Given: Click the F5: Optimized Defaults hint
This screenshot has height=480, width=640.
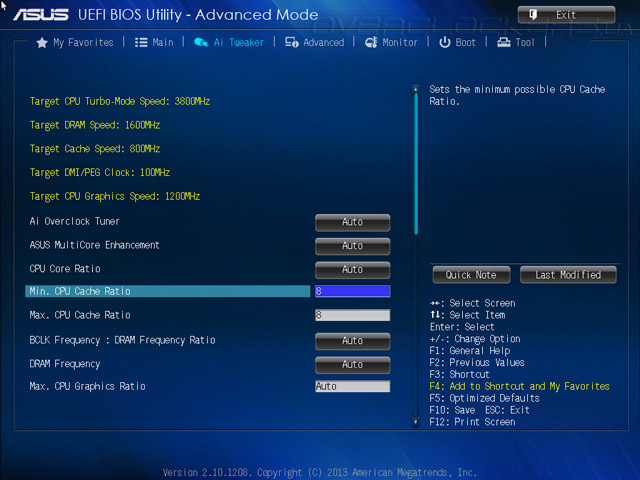Looking at the screenshot, I should [x=484, y=398].
